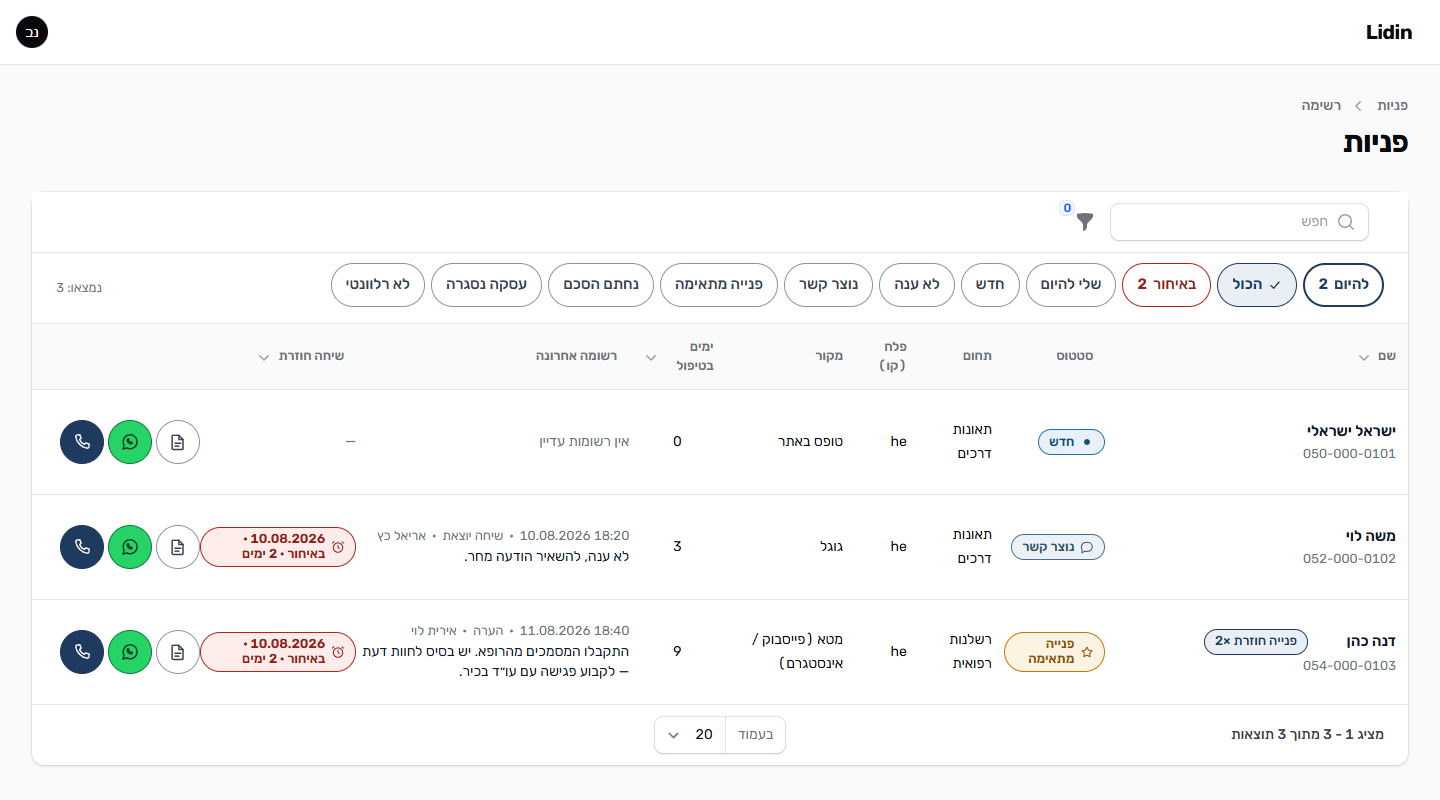Screen dimensions: 1440x800
Task: Toggle the הכול filter chip
Action: coord(1257,285)
